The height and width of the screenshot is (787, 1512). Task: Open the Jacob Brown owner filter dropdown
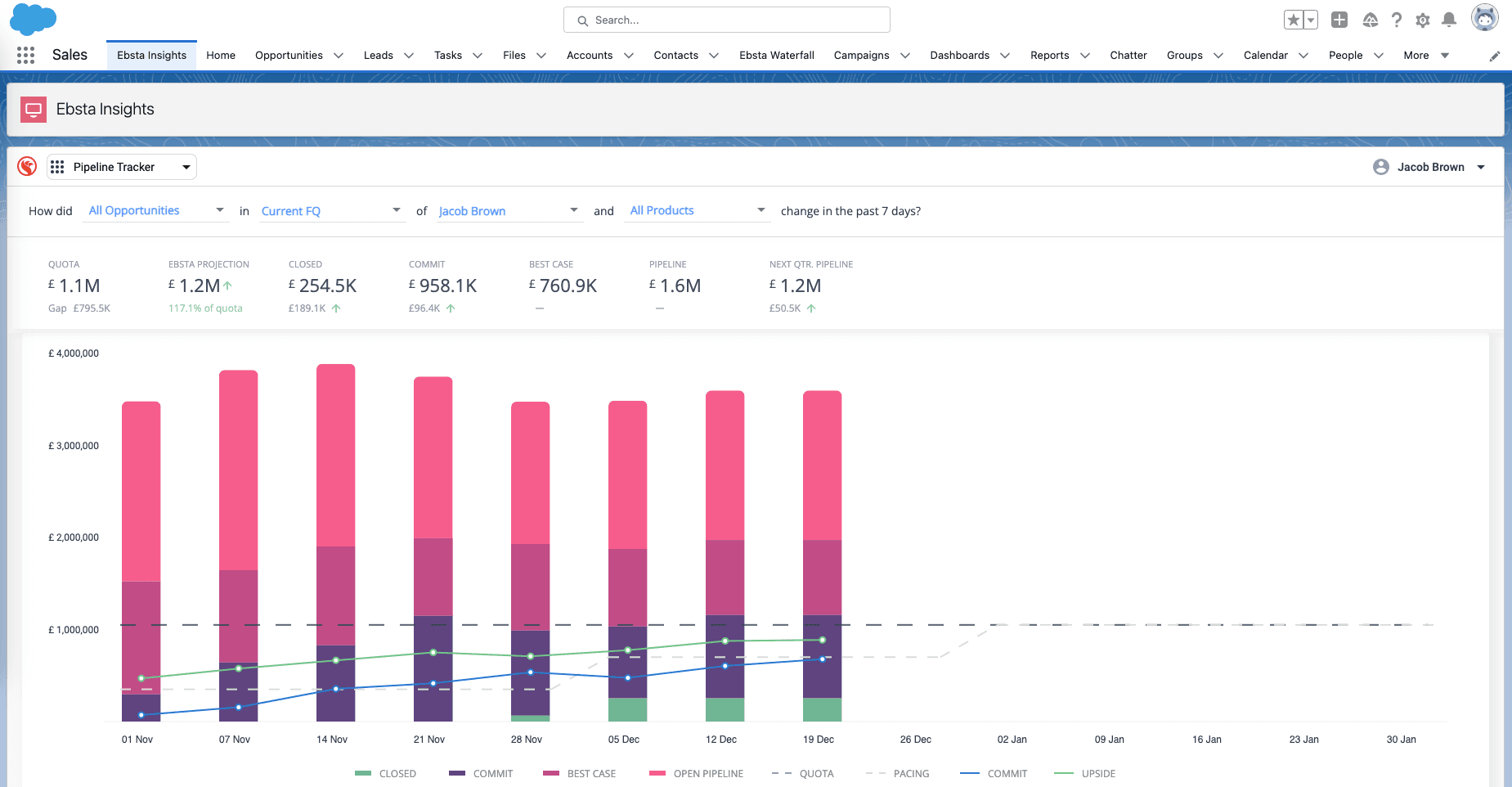(x=509, y=211)
